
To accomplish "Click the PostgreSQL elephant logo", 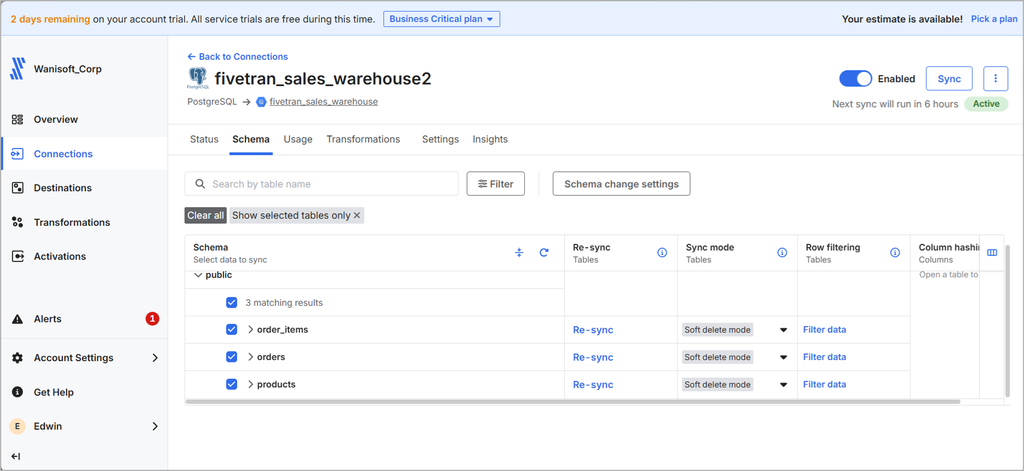I will pyautogui.click(x=197, y=78).
